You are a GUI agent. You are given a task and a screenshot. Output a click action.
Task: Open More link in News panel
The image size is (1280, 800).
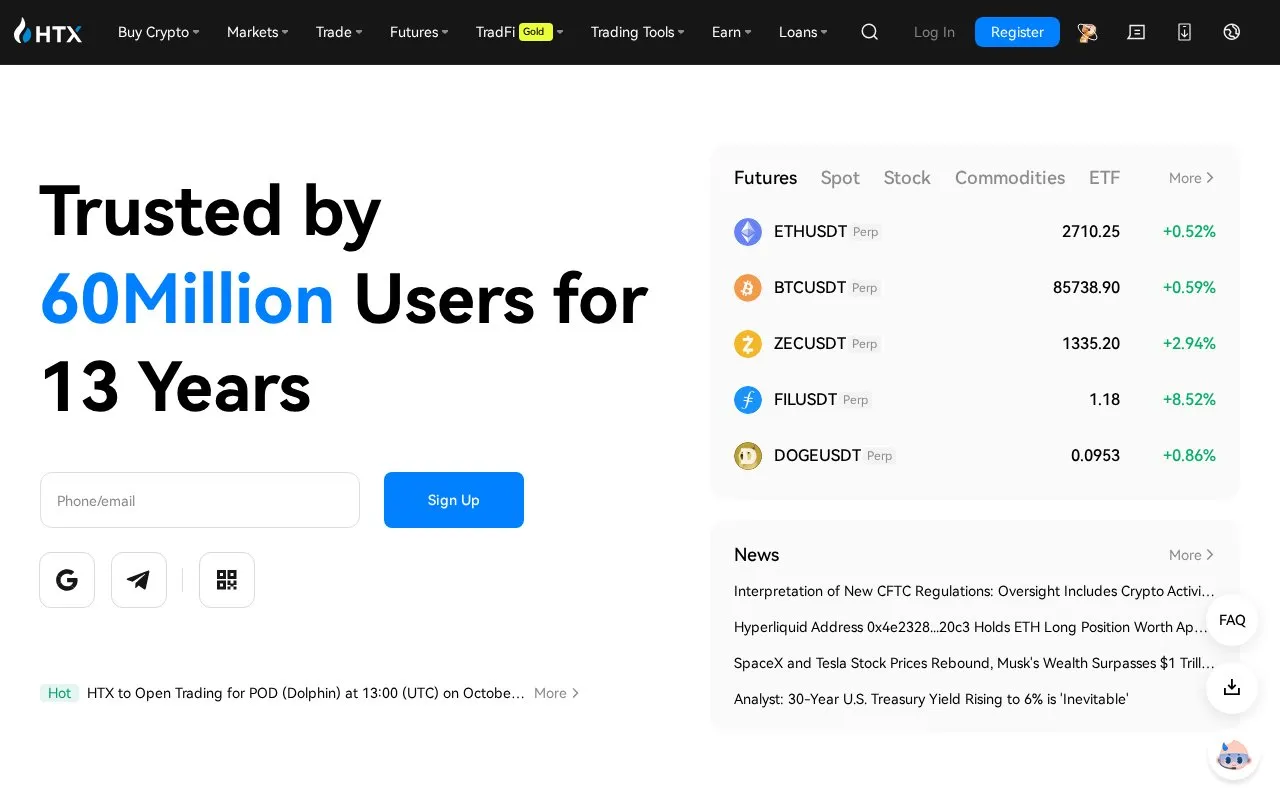pos(1191,555)
